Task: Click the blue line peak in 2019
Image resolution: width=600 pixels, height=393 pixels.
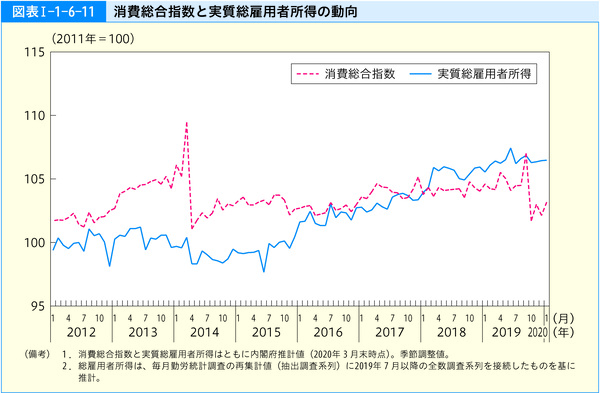Action: pyautogui.click(x=510, y=148)
